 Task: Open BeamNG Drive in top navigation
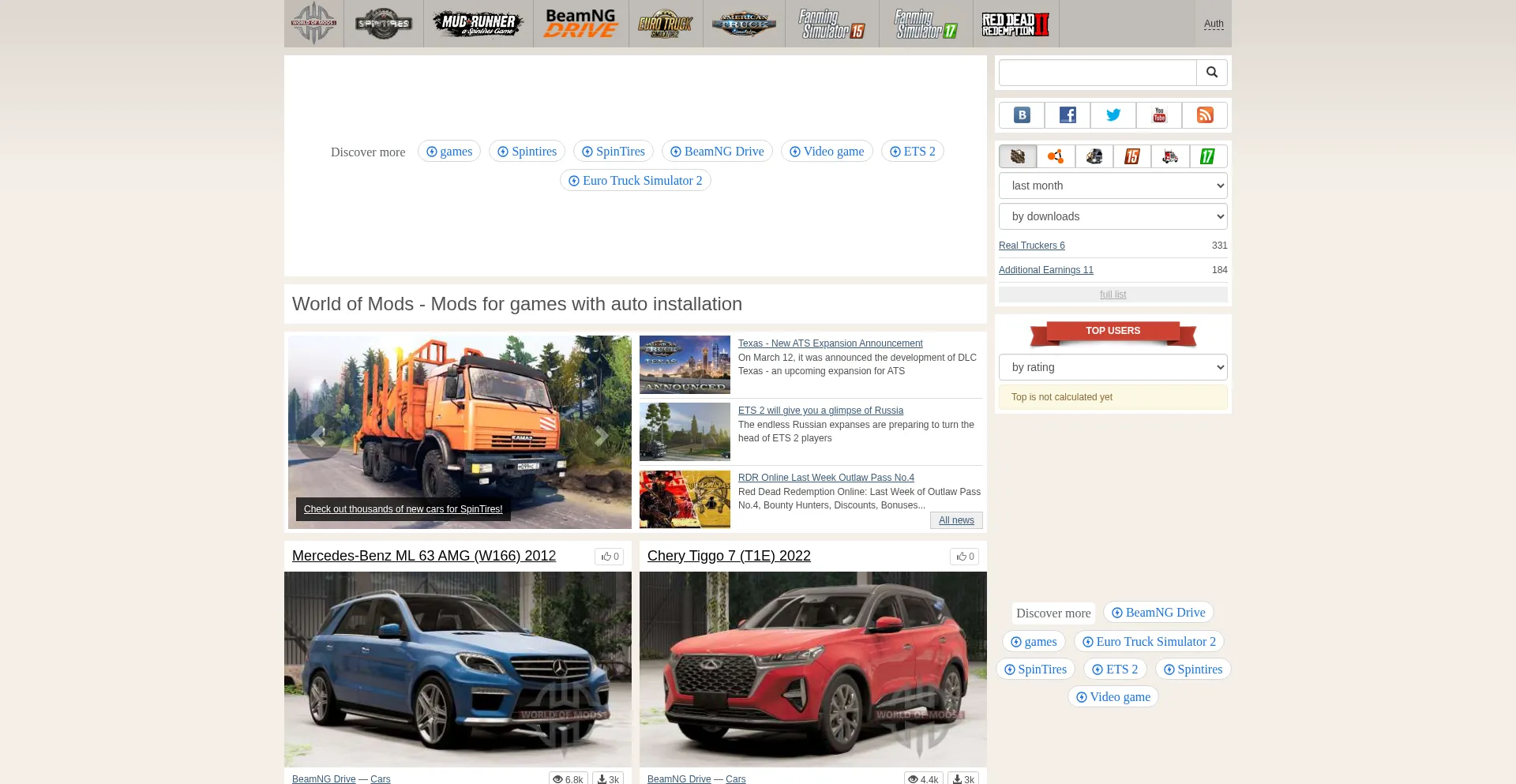pyautogui.click(x=580, y=24)
